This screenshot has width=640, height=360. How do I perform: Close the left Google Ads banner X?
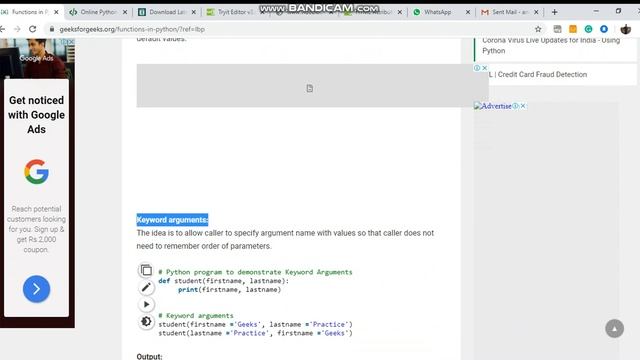(71, 42)
